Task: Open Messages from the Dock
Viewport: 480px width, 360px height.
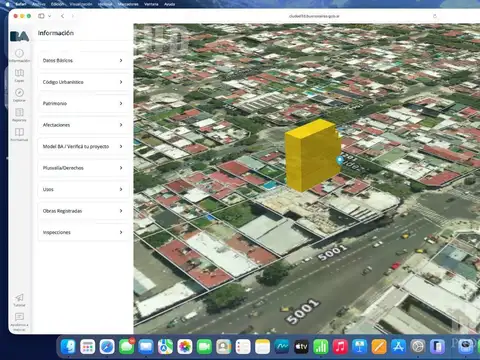Action: click(x=127, y=347)
